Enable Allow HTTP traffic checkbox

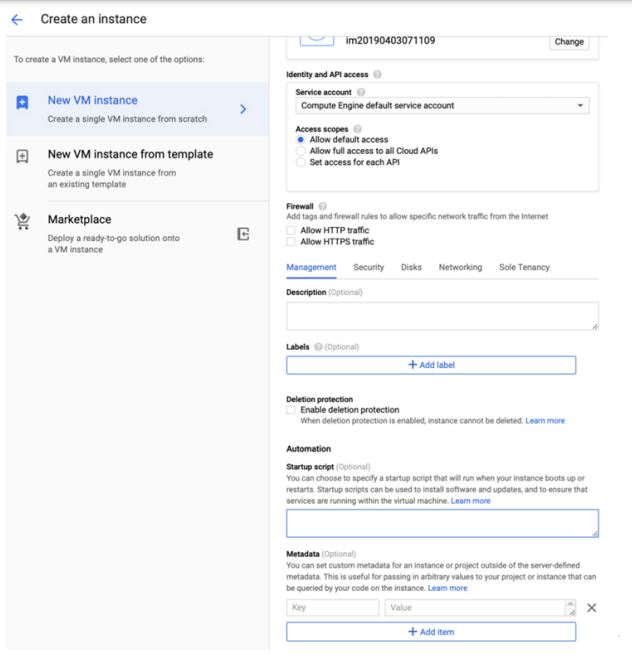tap(291, 230)
